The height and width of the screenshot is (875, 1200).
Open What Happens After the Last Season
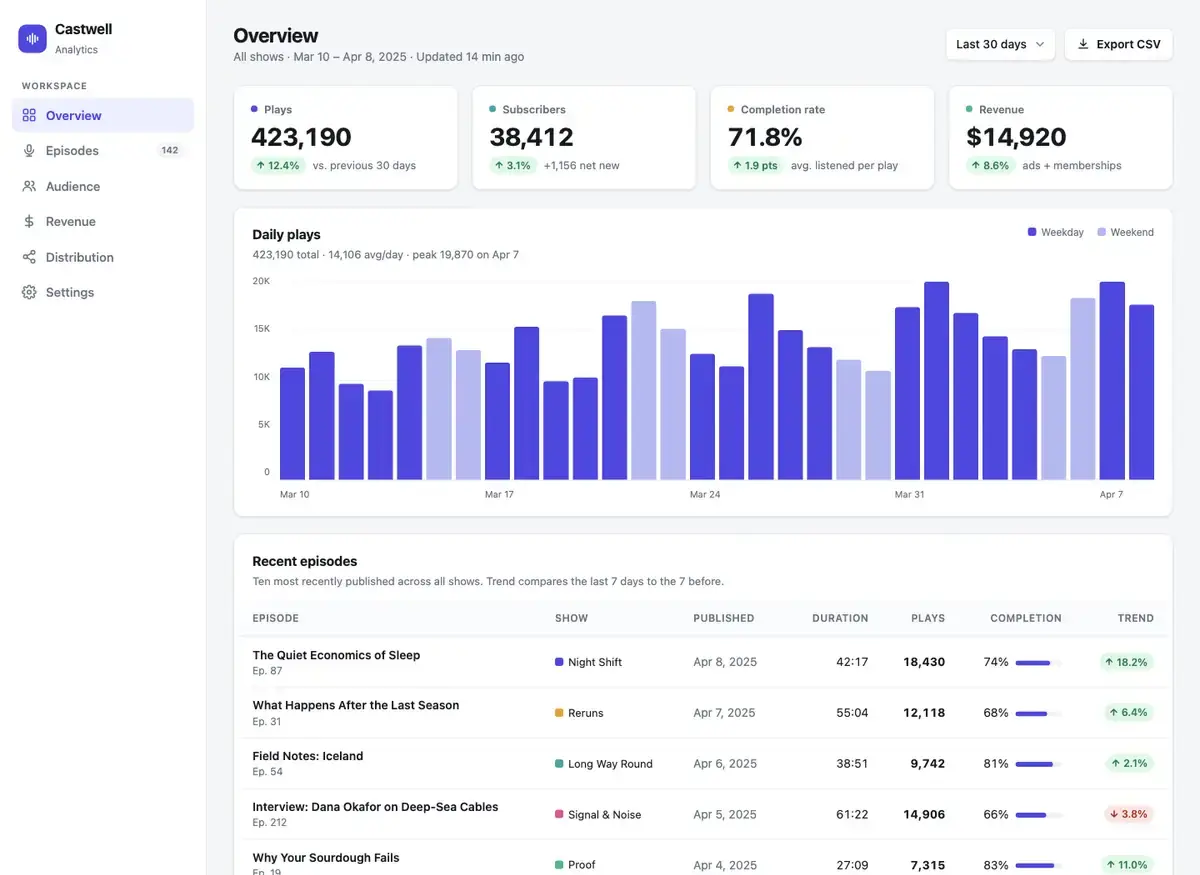click(x=355, y=705)
